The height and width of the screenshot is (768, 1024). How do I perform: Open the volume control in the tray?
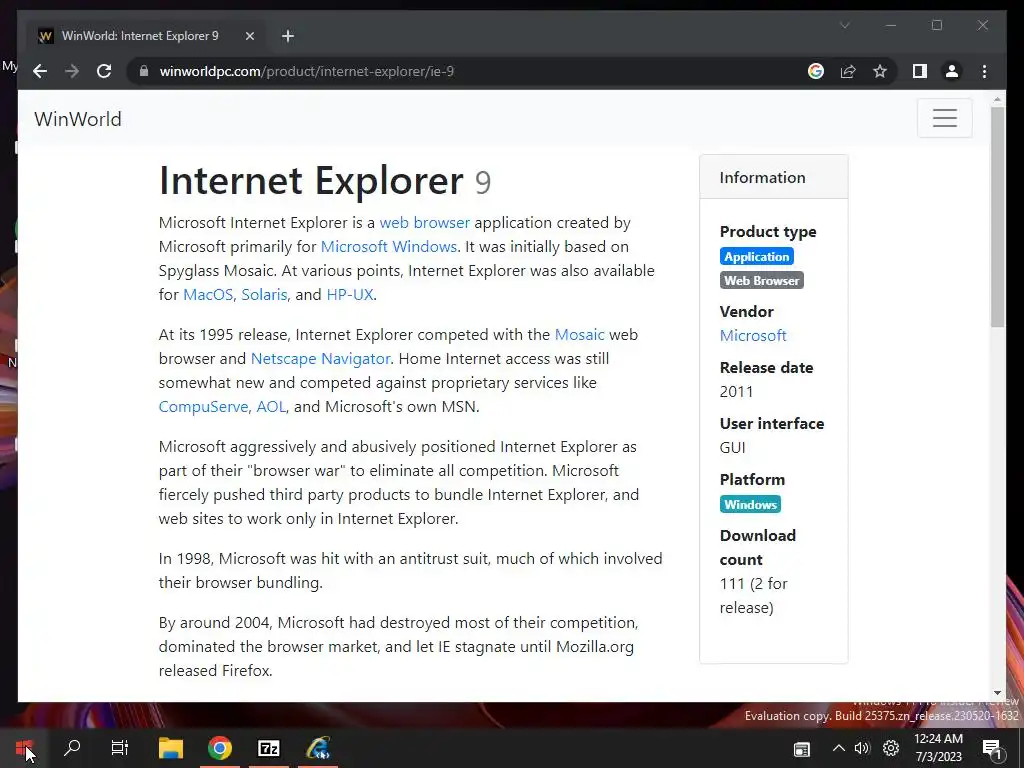[x=862, y=748]
